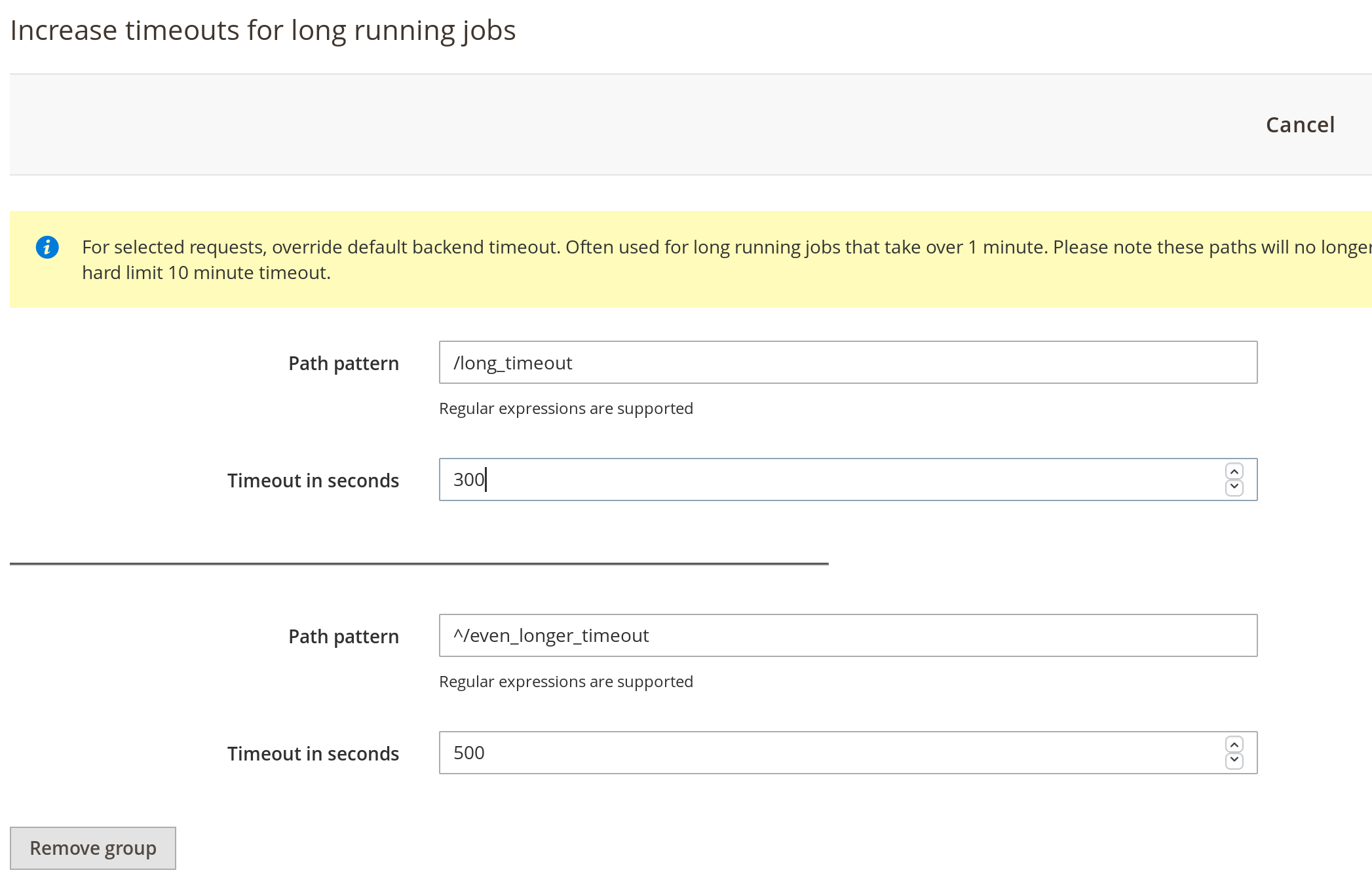
Task: Increment the 300 timeout with up arrow
Action: click(x=1234, y=472)
